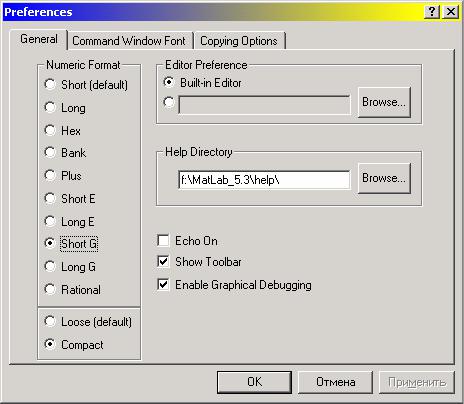Image resolution: width=464 pixels, height=404 pixels.
Task: Click the external editor path field
Action: [264, 105]
